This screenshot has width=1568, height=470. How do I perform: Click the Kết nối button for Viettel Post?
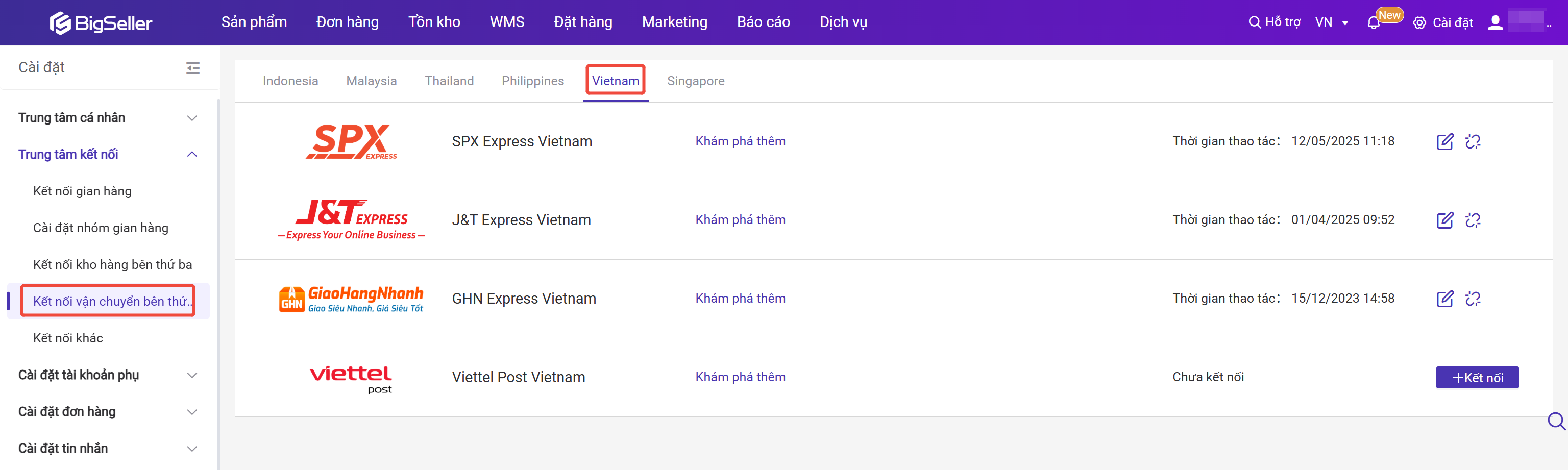1477,378
